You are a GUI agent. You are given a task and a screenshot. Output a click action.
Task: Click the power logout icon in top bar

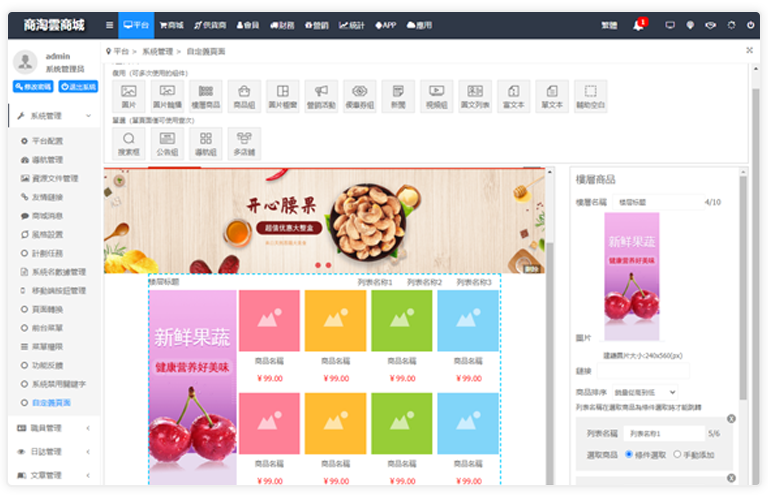750,25
